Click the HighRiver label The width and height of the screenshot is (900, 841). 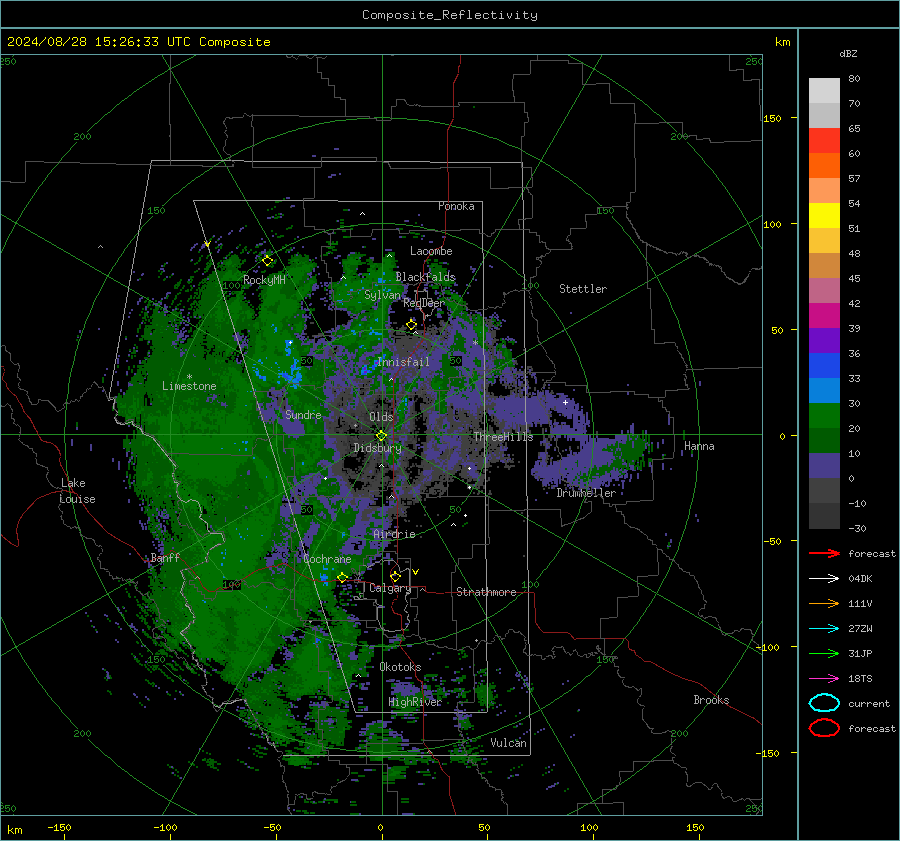click(x=415, y=702)
